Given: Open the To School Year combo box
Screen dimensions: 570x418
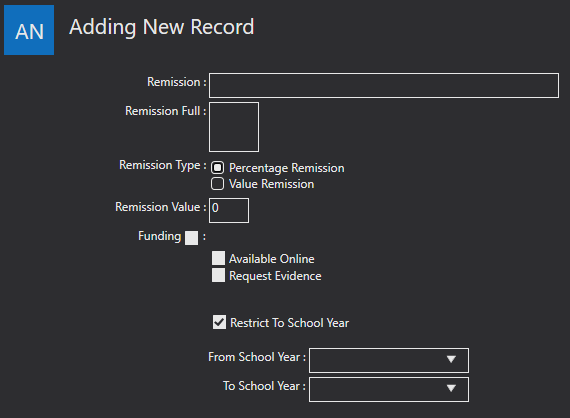Looking at the screenshot, I should point(389,390).
